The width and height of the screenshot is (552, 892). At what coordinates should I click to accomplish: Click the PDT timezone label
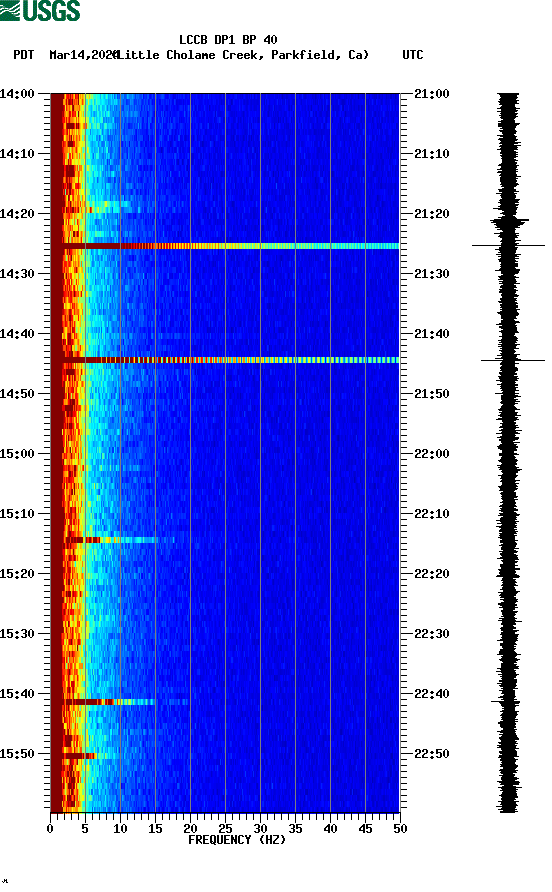coord(24,55)
